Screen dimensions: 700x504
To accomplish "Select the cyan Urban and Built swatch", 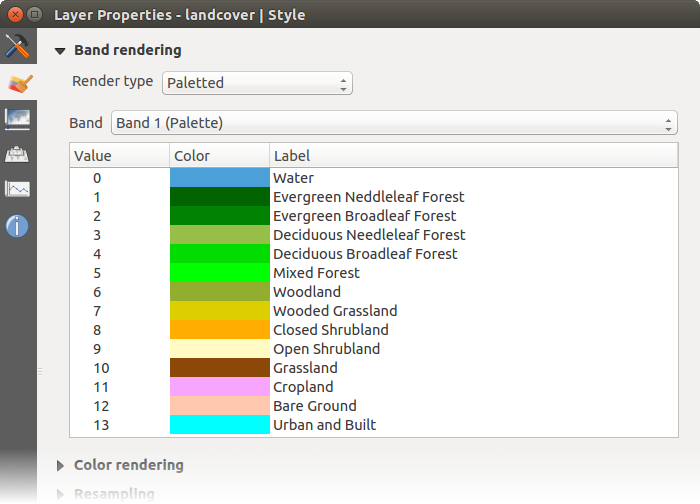I will [219, 425].
